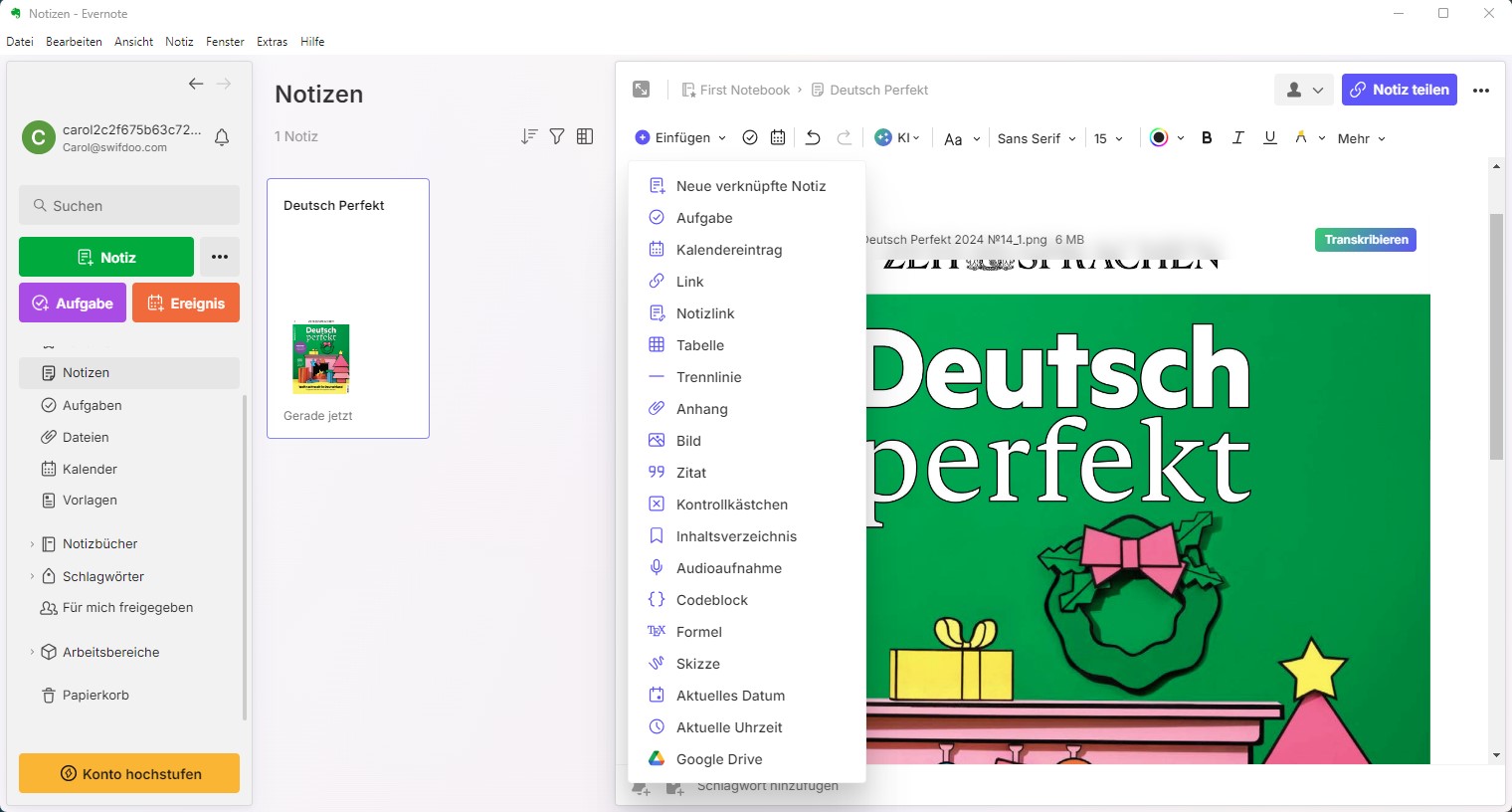The width and height of the screenshot is (1512, 812).
Task: Open the note's three-dot options menu
Action: point(1481,90)
